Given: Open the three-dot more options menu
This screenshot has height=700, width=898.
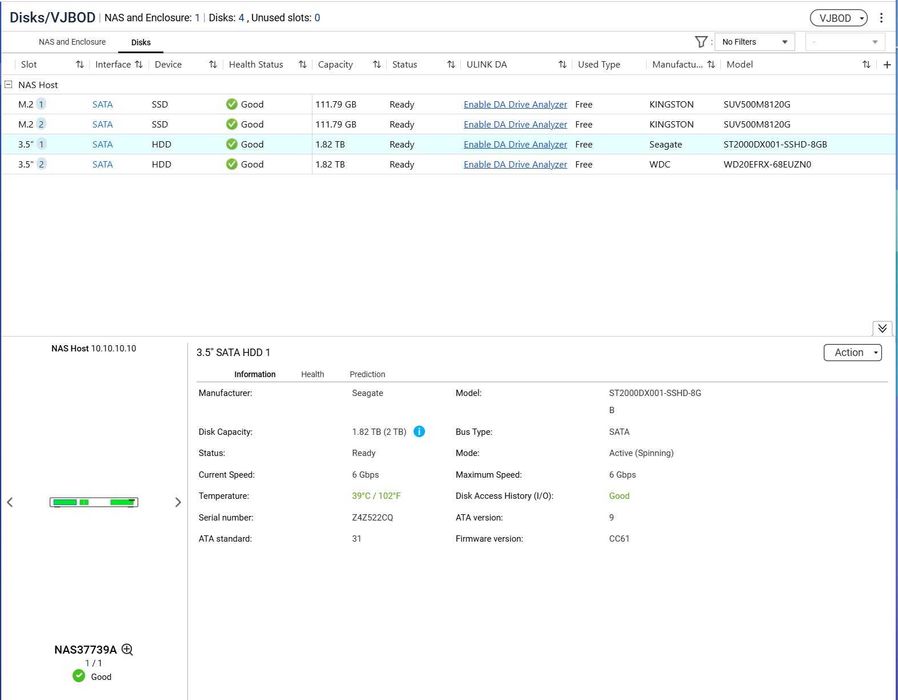Looking at the screenshot, I should 881,18.
